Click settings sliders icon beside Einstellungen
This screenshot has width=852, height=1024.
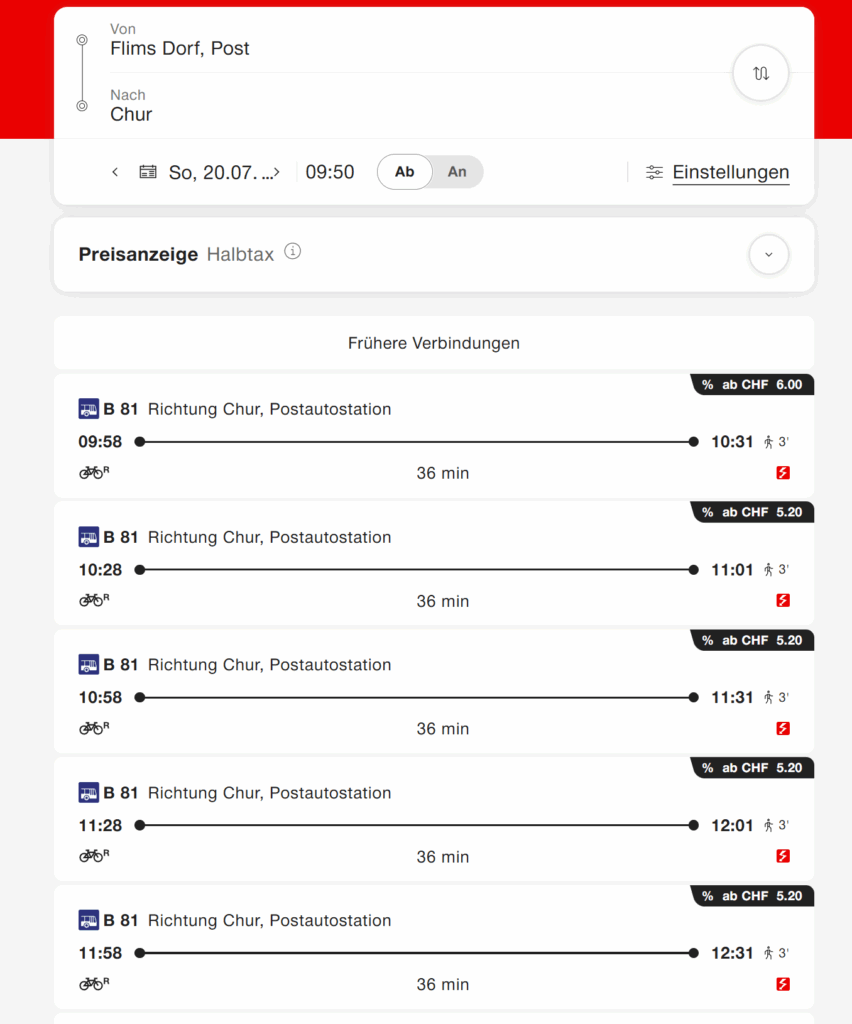click(x=654, y=172)
